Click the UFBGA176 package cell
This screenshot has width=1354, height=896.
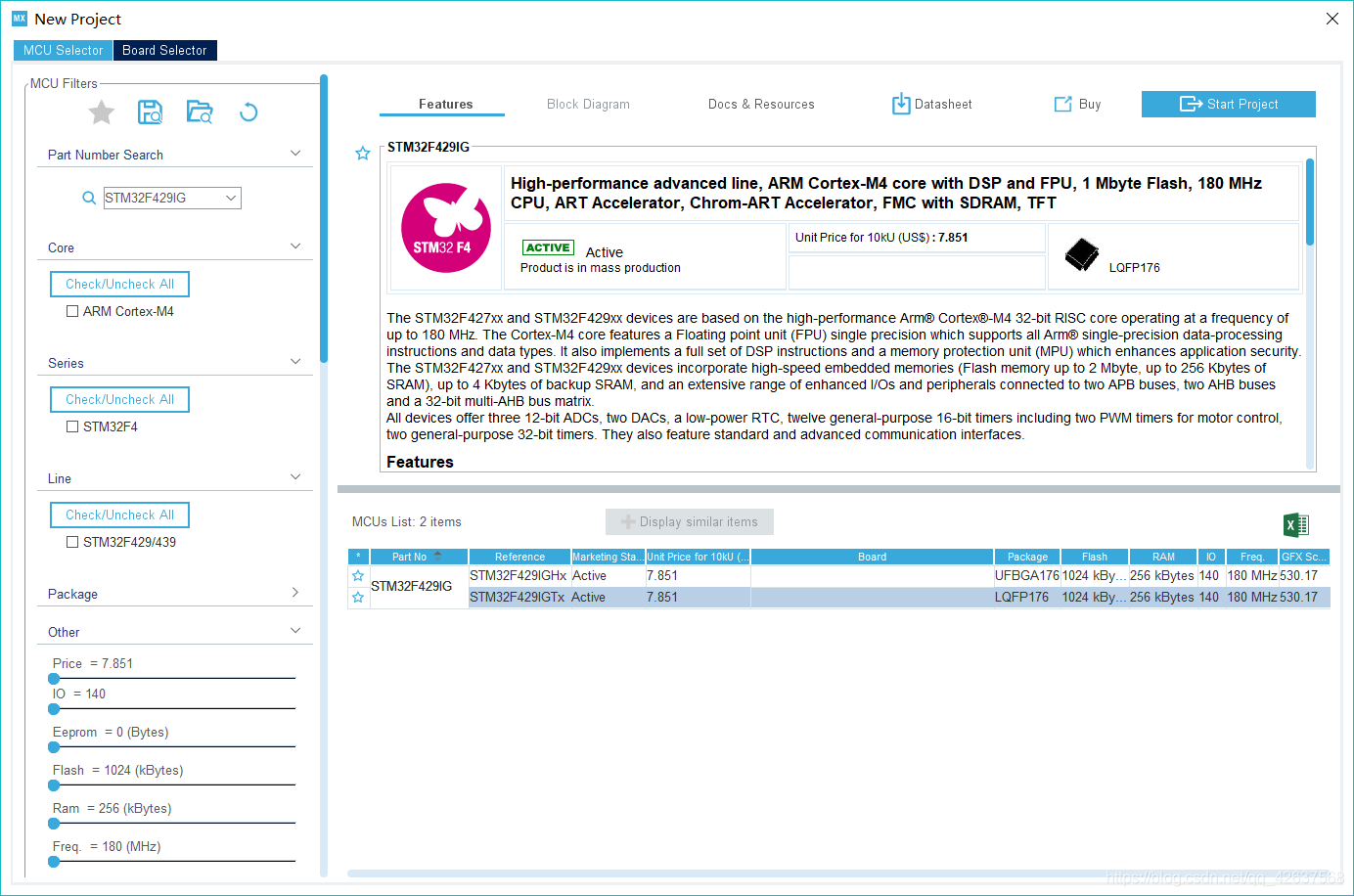click(1027, 576)
